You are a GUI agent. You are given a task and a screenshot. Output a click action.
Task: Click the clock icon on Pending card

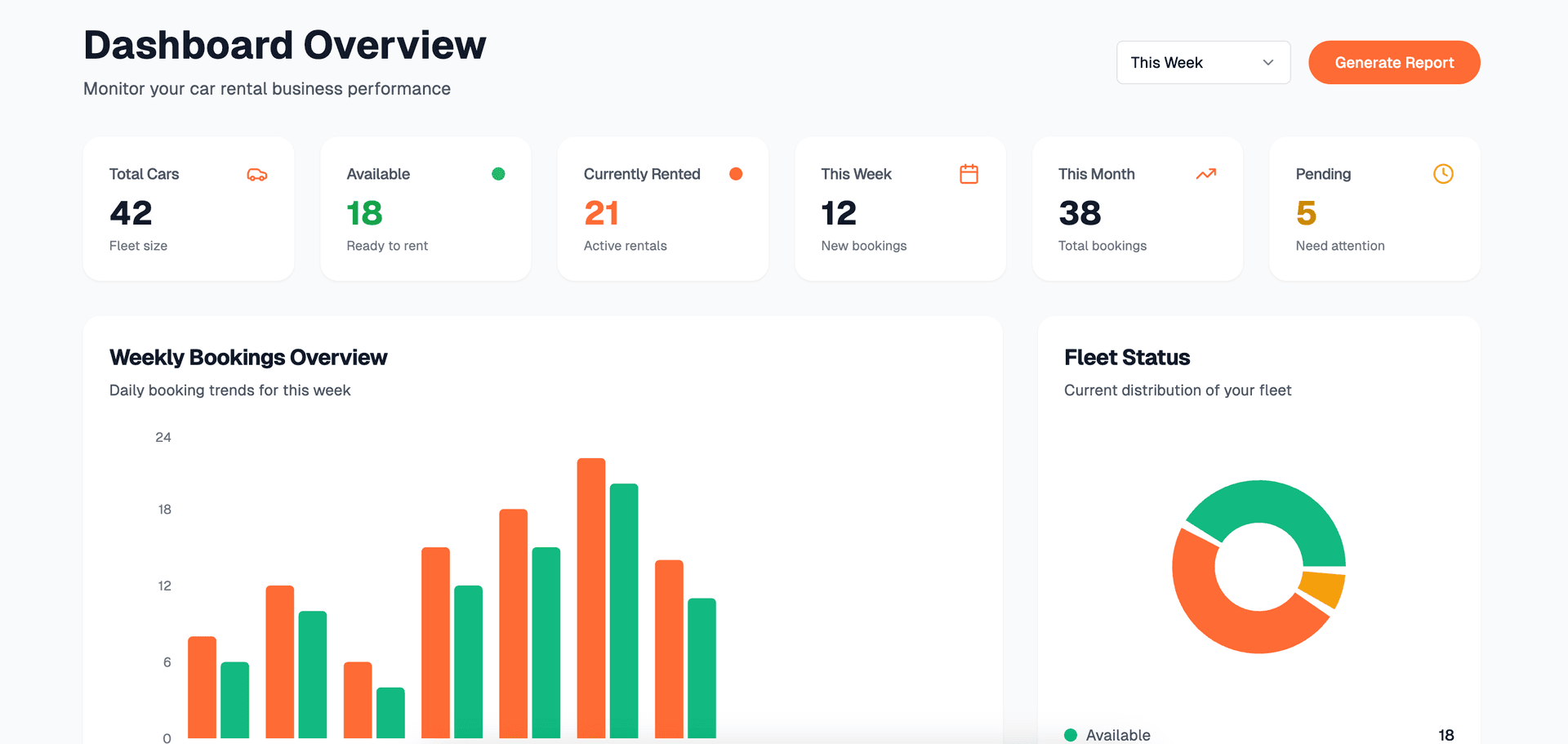[x=1442, y=174]
